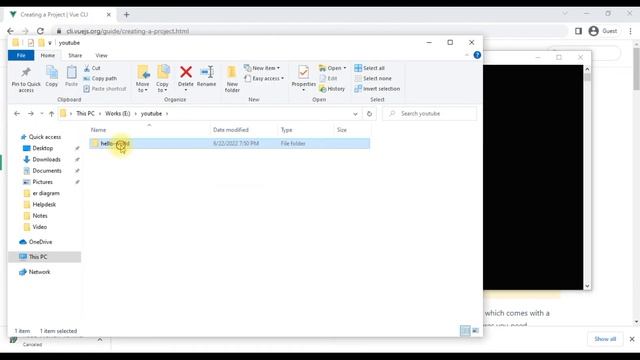Select OneDrive in navigation pane
The image size is (640, 360).
36,242
